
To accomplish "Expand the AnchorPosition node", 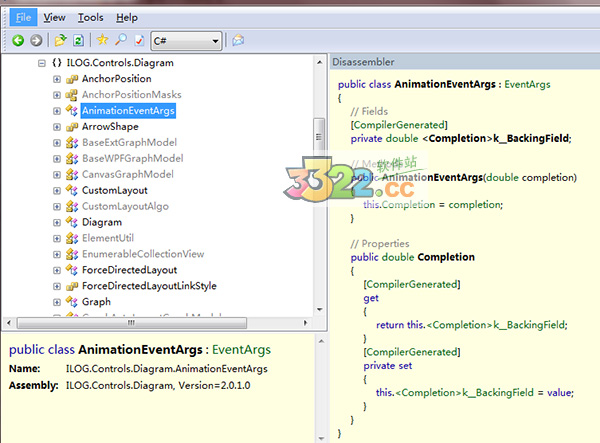I will (57, 79).
